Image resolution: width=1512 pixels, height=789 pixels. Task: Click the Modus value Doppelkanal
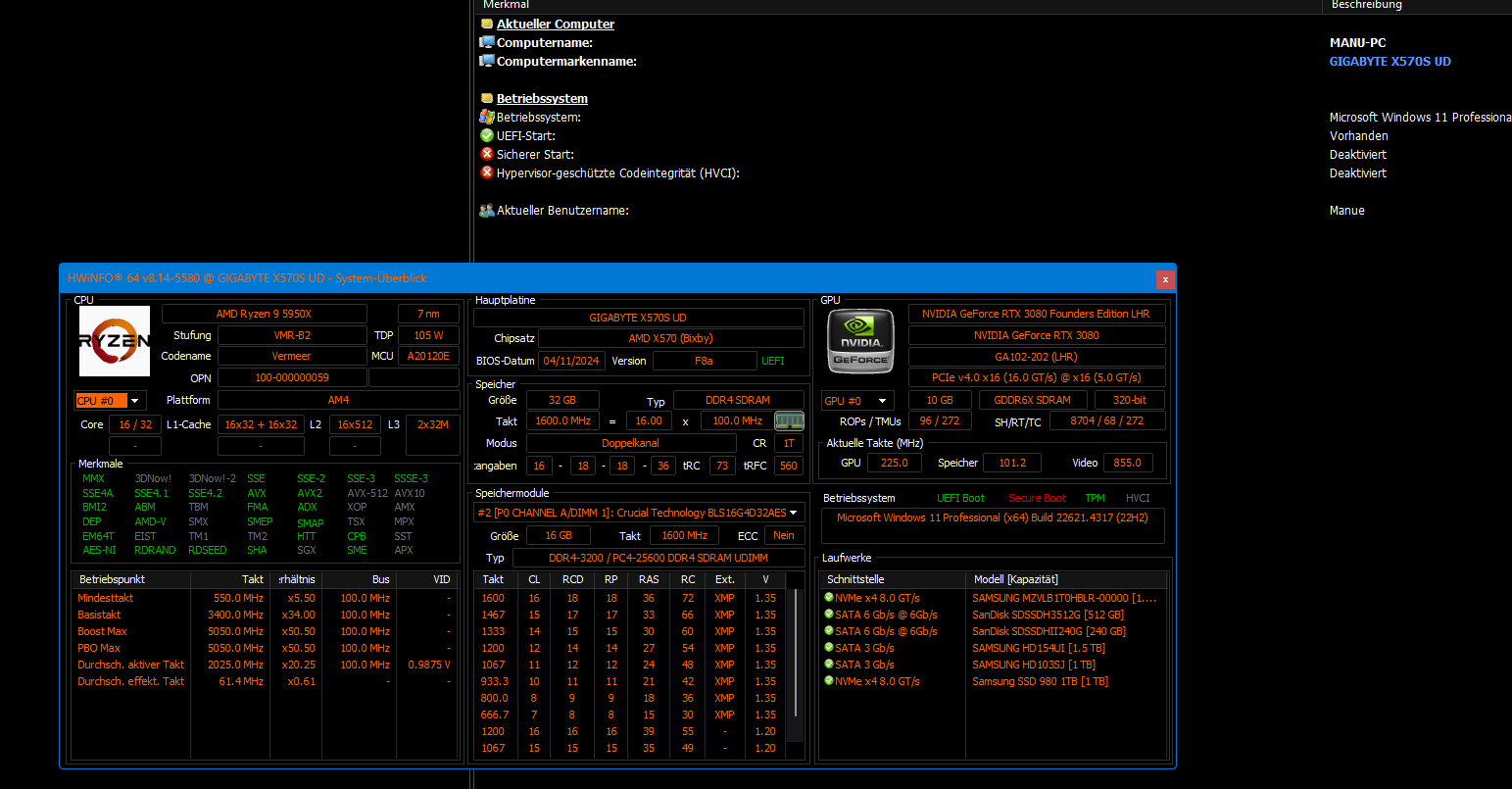point(630,443)
